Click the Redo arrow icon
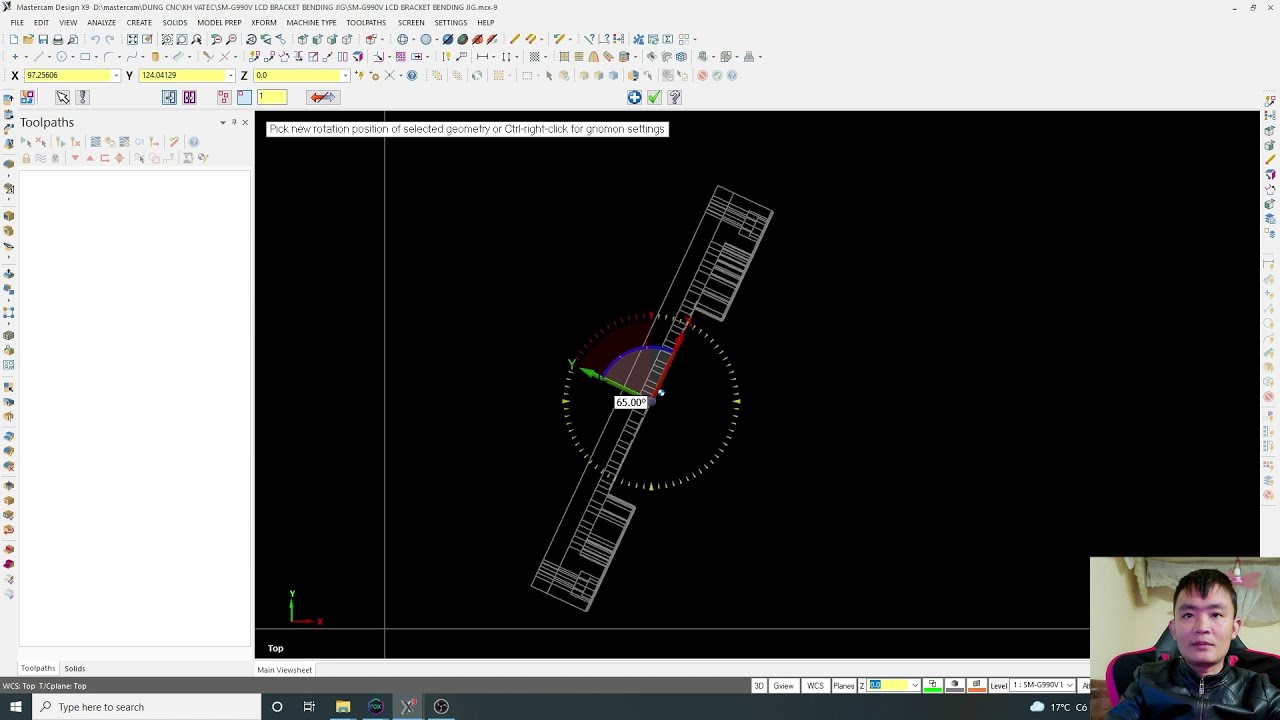The height and width of the screenshot is (720, 1280). pos(110,39)
